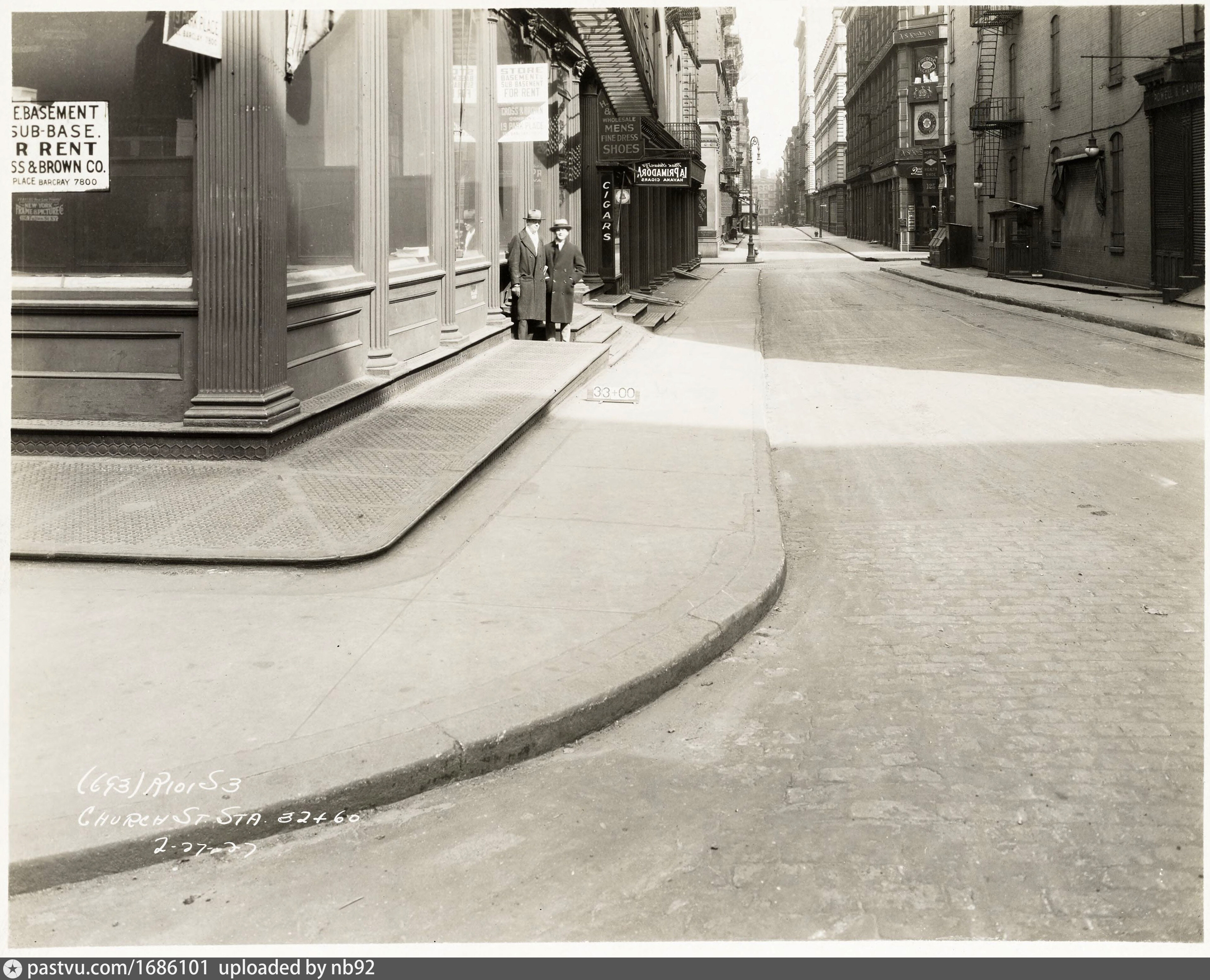Click the La Primadora Havana Cigars sign
Image resolution: width=1210 pixels, height=980 pixels.
coord(662,172)
